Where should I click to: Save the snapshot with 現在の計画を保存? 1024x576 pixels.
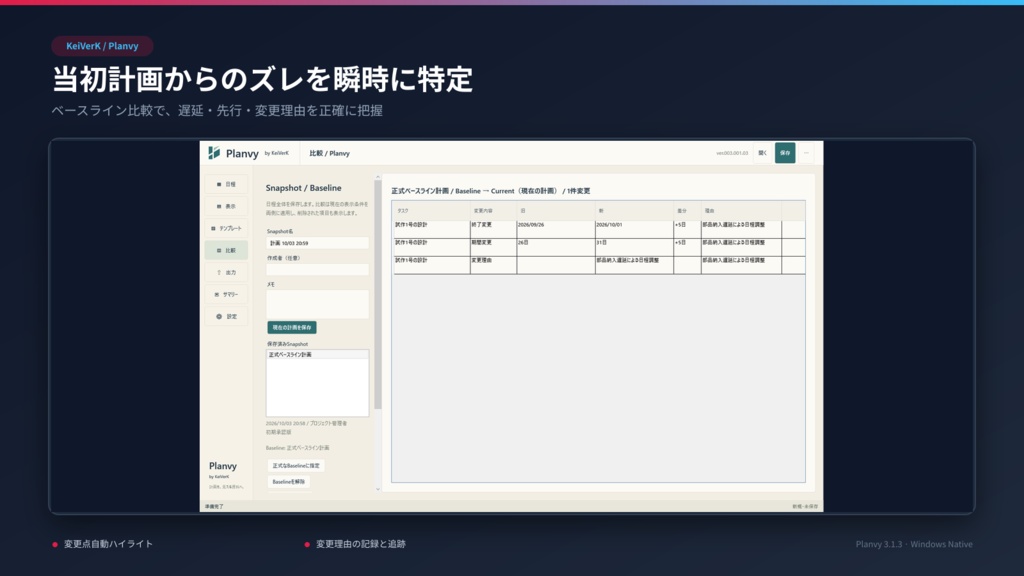tap(292, 327)
